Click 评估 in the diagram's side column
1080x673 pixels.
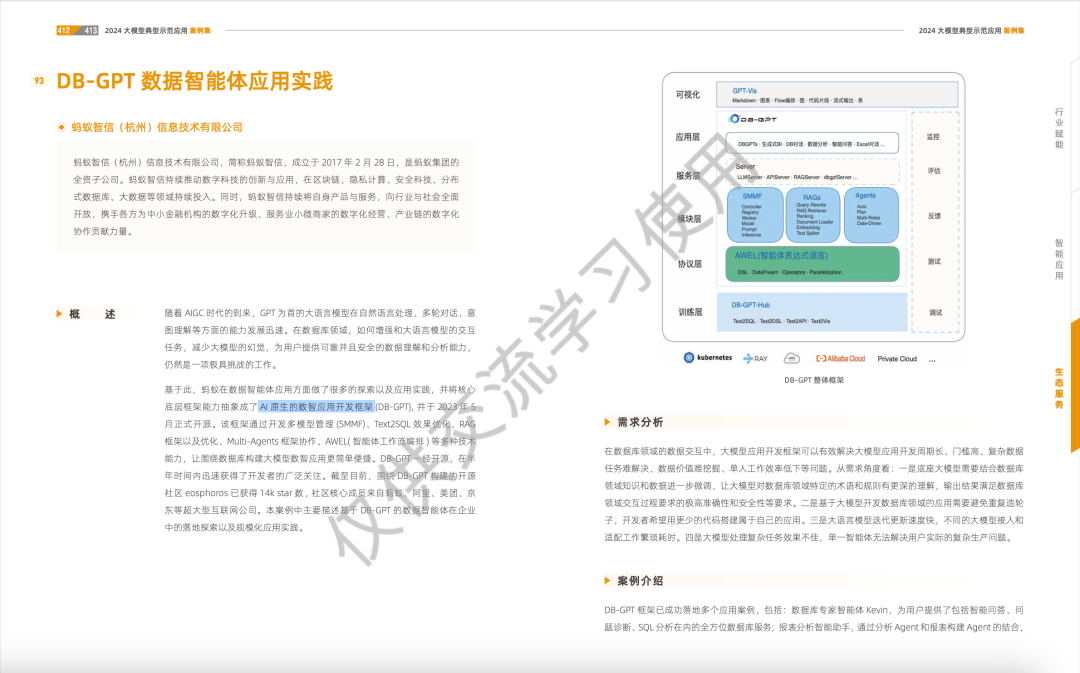pyautogui.click(x=934, y=171)
